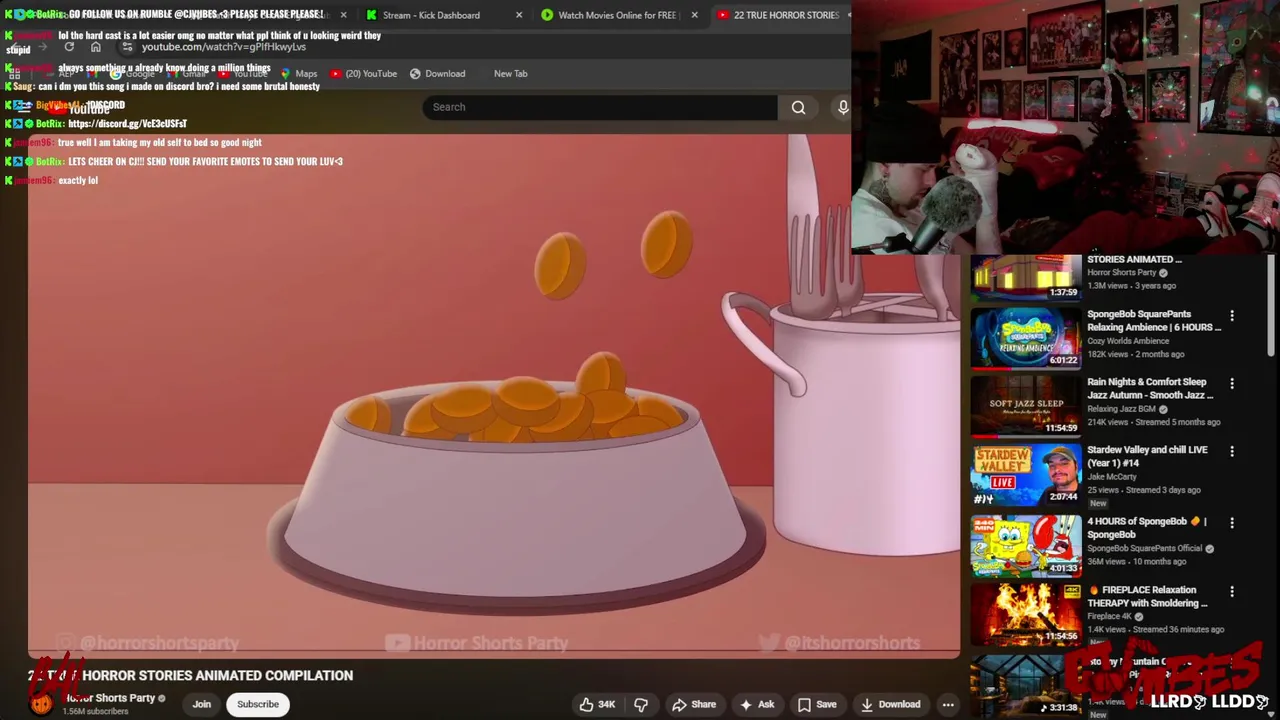Screen dimensions: 1280x720
Task: Click the Ask AI sparkle button
Action: point(756,704)
